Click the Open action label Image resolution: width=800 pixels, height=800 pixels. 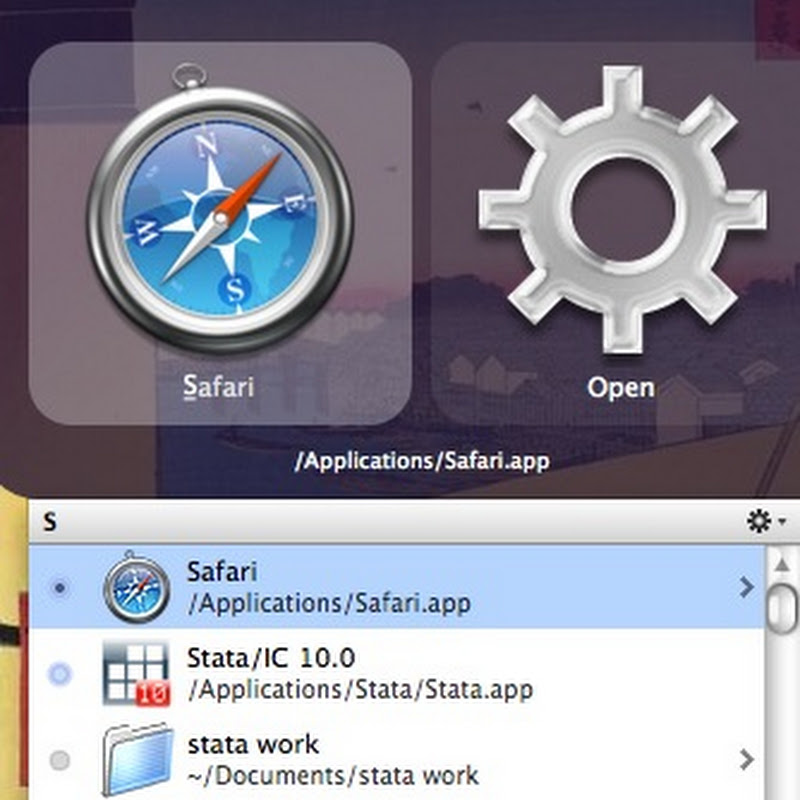coord(620,387)
